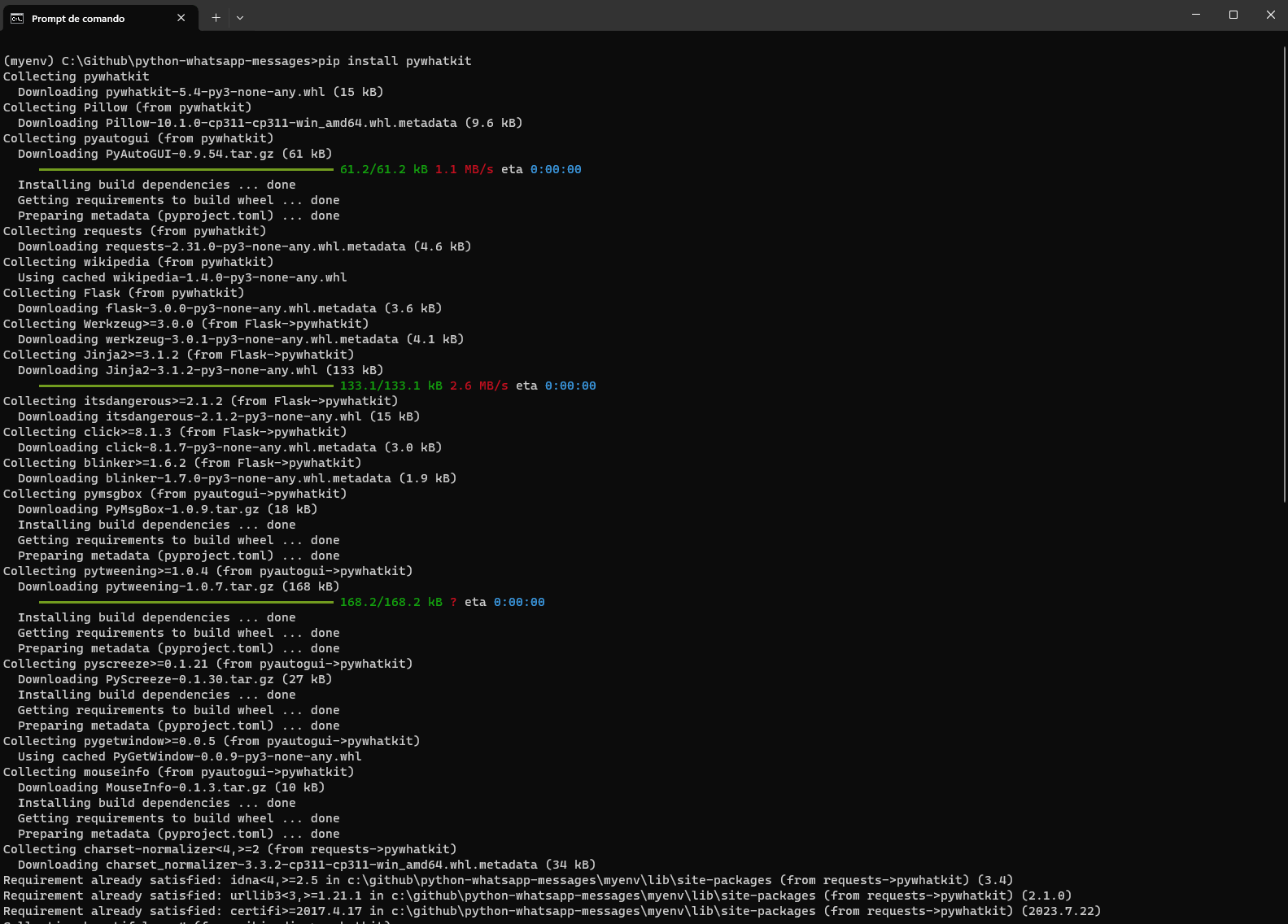1288x924 pixels.
Task: Click the 133.1/133.1 kB progress bar
Action: pos(186,386)
